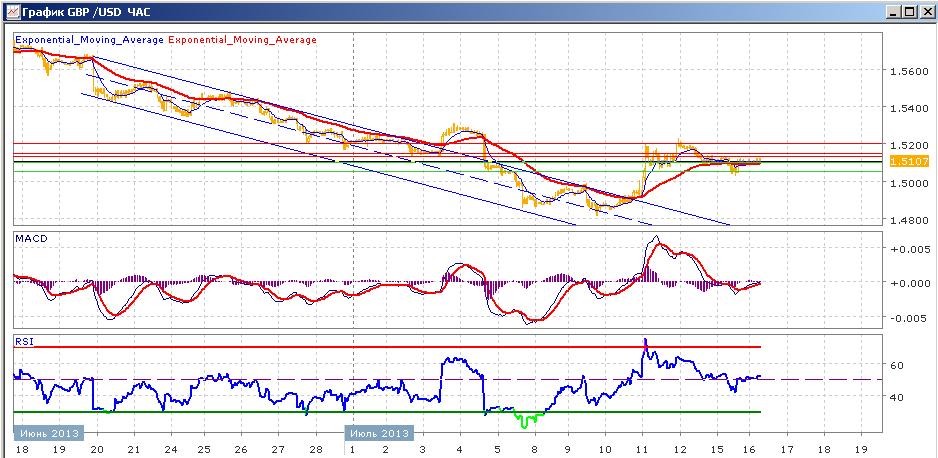The height and width of the screenshot is (458, 938).
Task: Select the Июнь 2013 month marker
Action: (48, 433)
